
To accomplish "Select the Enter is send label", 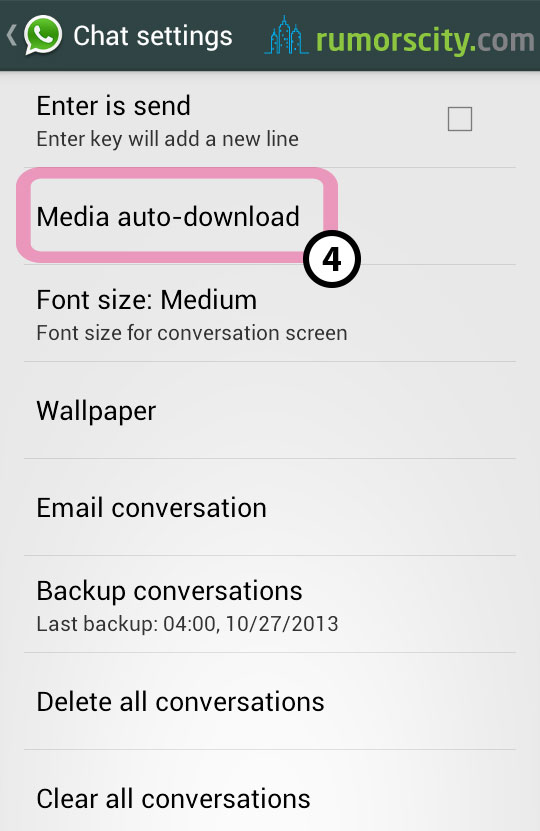I will click(x=113, y=105).
